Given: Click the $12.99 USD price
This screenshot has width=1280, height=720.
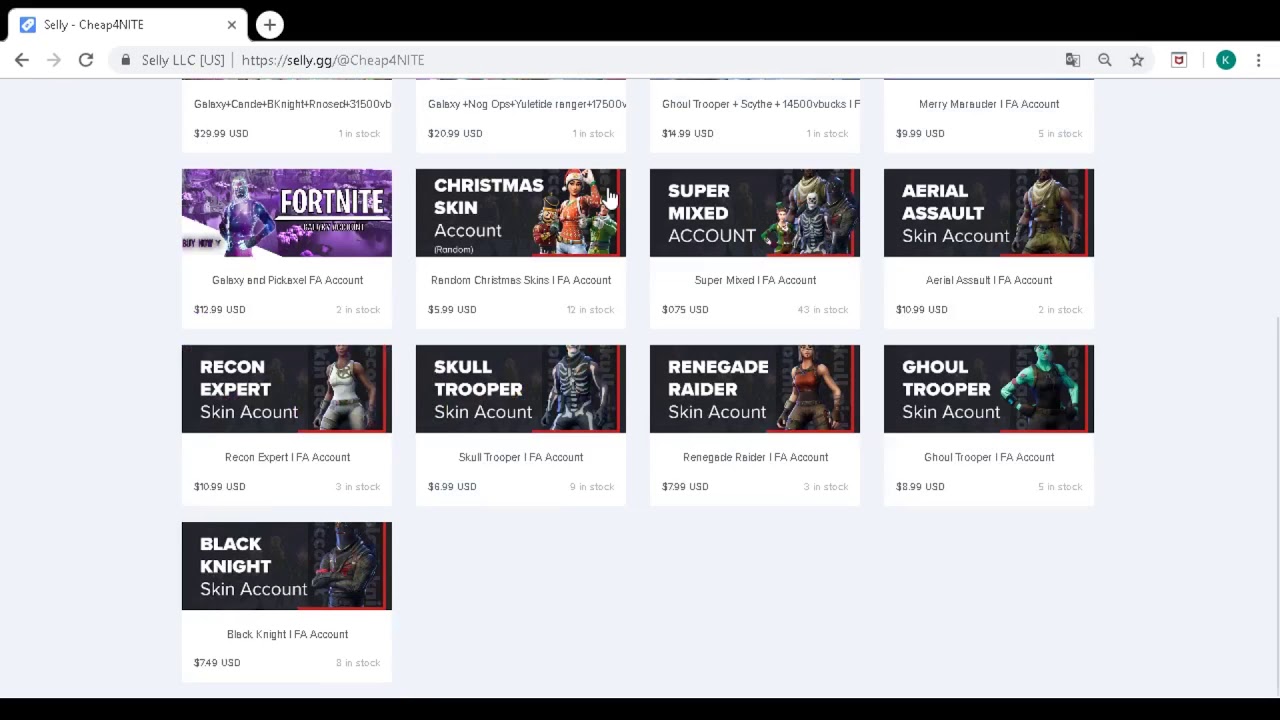Looking at the screenshot, I should tap(220, 310).
